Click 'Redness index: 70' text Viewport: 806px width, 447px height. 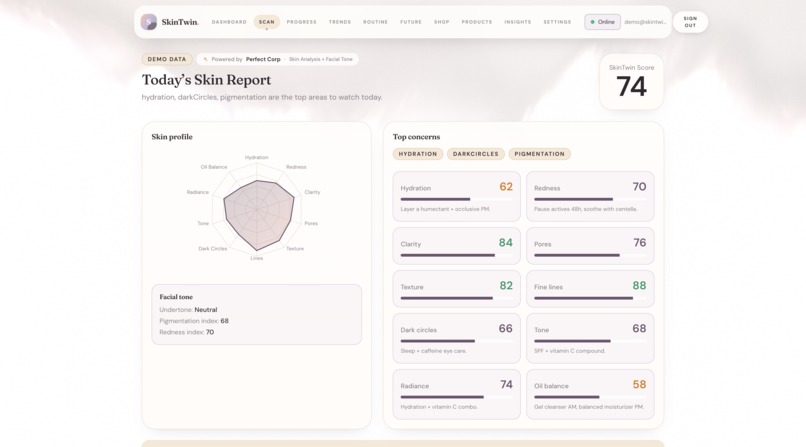(x=187, y=332)
